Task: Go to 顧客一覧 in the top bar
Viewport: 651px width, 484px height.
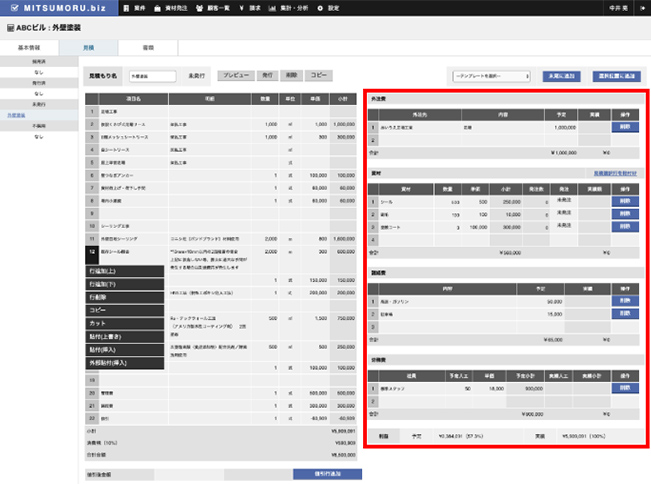Action: 222,8
